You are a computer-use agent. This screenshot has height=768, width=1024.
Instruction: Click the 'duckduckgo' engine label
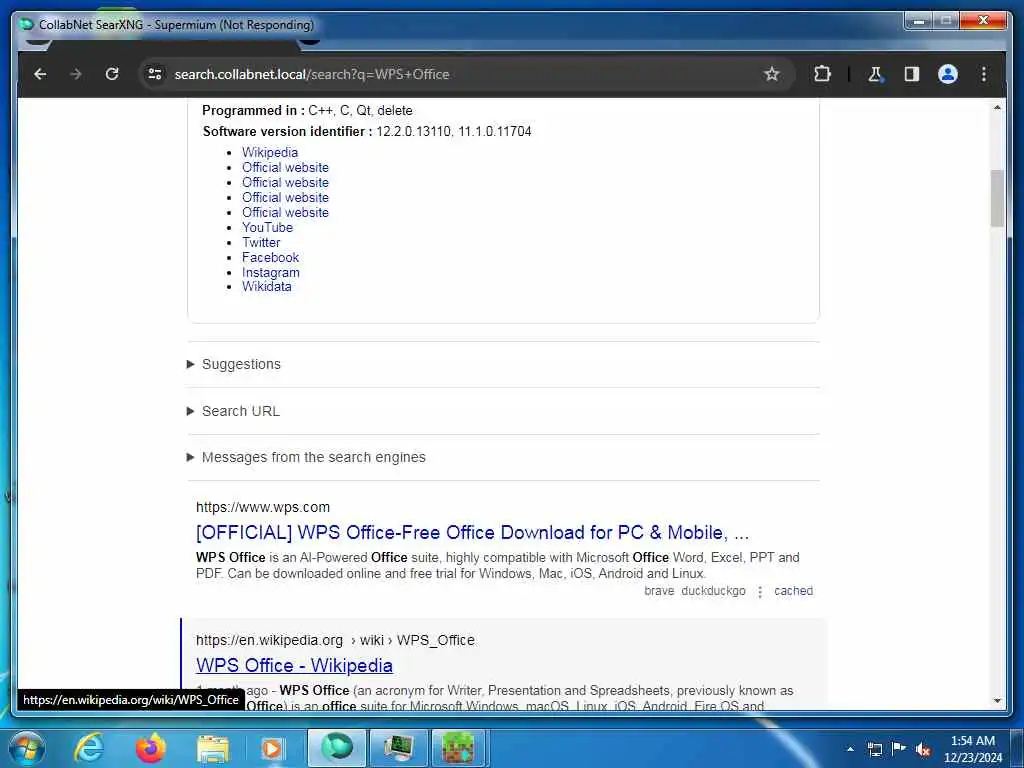click(713, 591)
